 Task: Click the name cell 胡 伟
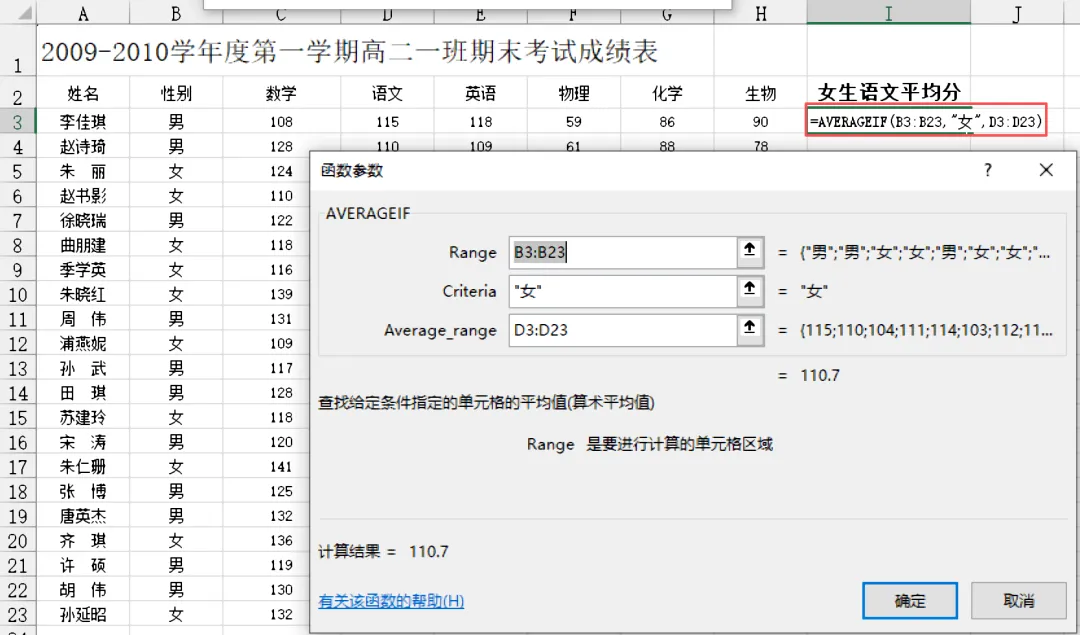83,590
